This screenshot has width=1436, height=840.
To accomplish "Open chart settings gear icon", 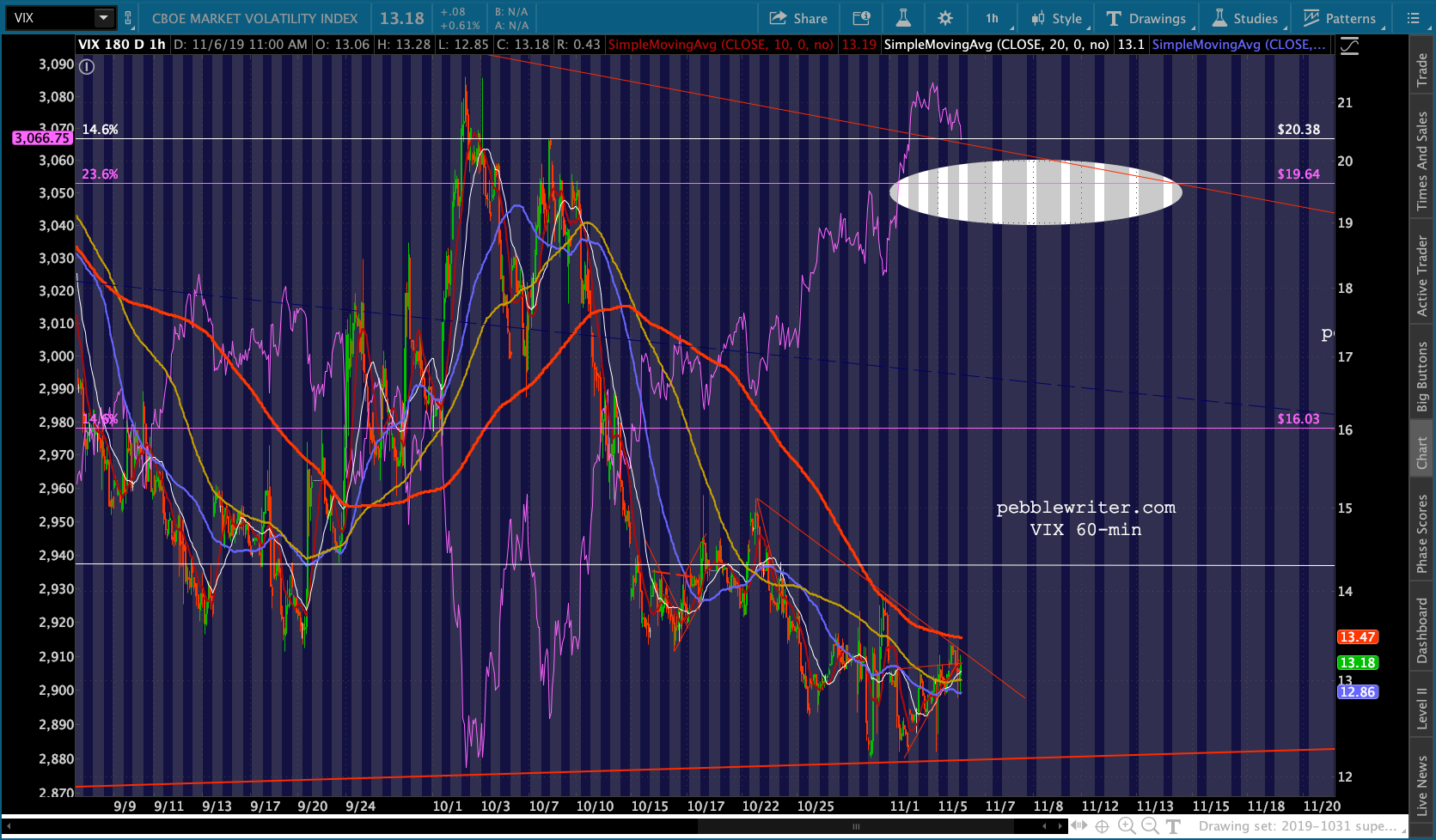I will click(945, 18).
